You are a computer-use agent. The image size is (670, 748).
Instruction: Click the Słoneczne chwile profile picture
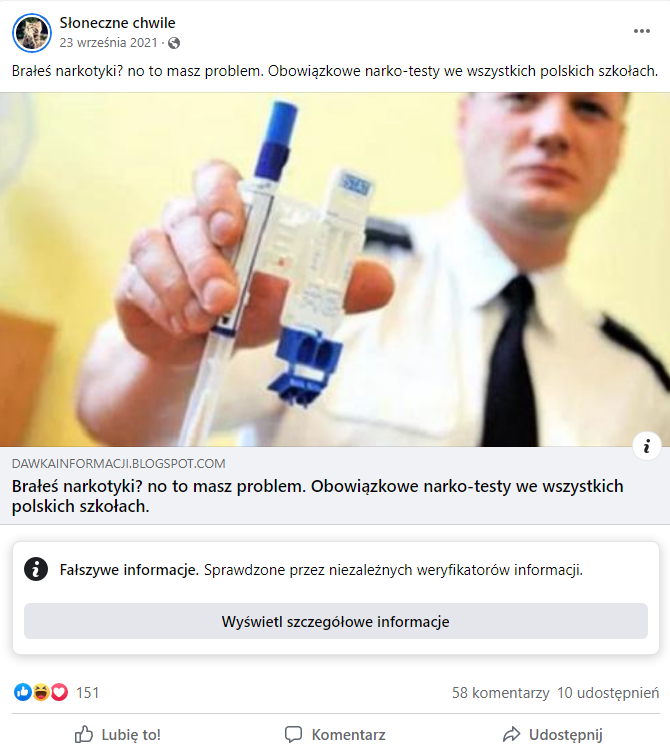[31, 32]
